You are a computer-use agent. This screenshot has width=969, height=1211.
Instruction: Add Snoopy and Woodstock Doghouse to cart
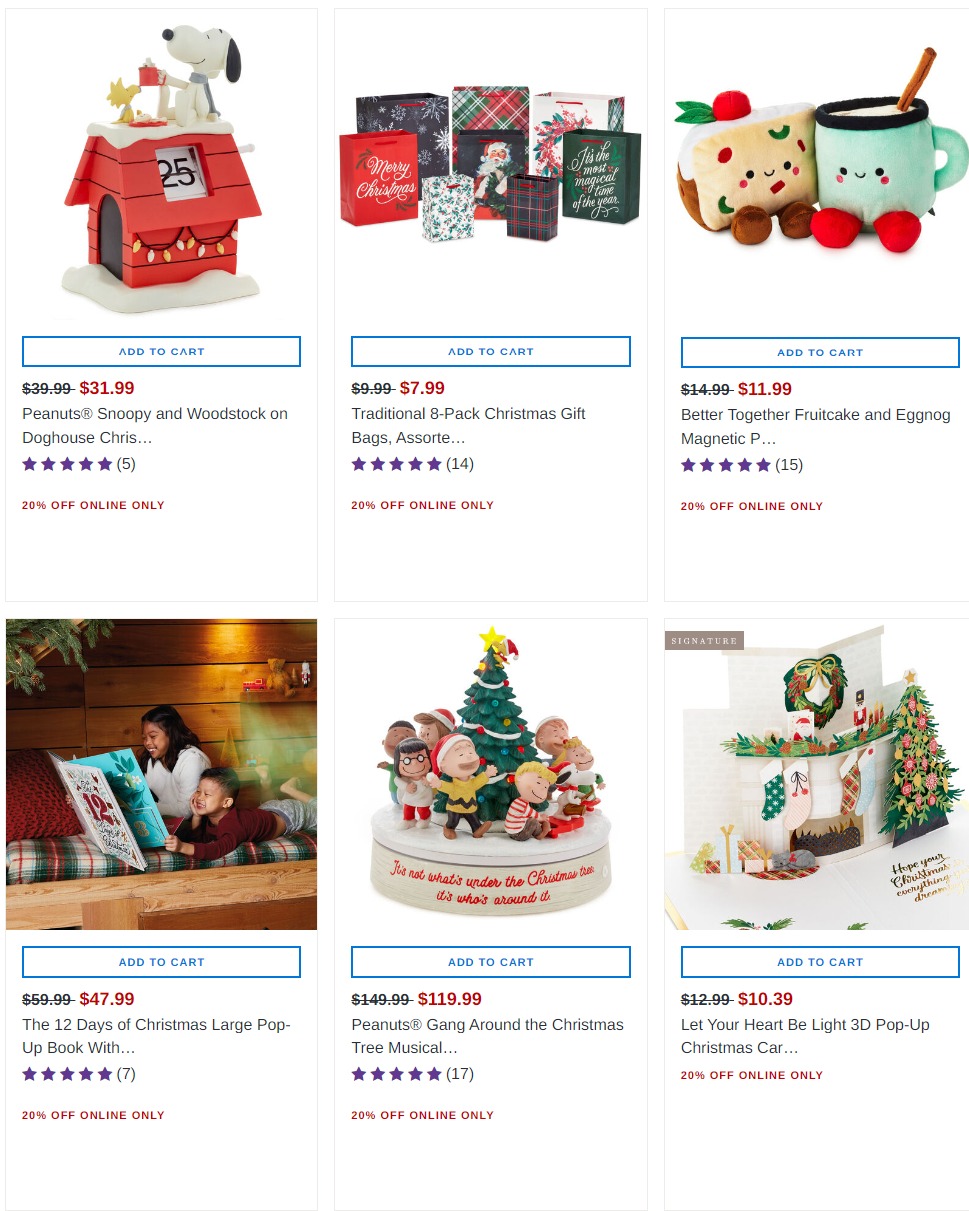pos(161,351)
